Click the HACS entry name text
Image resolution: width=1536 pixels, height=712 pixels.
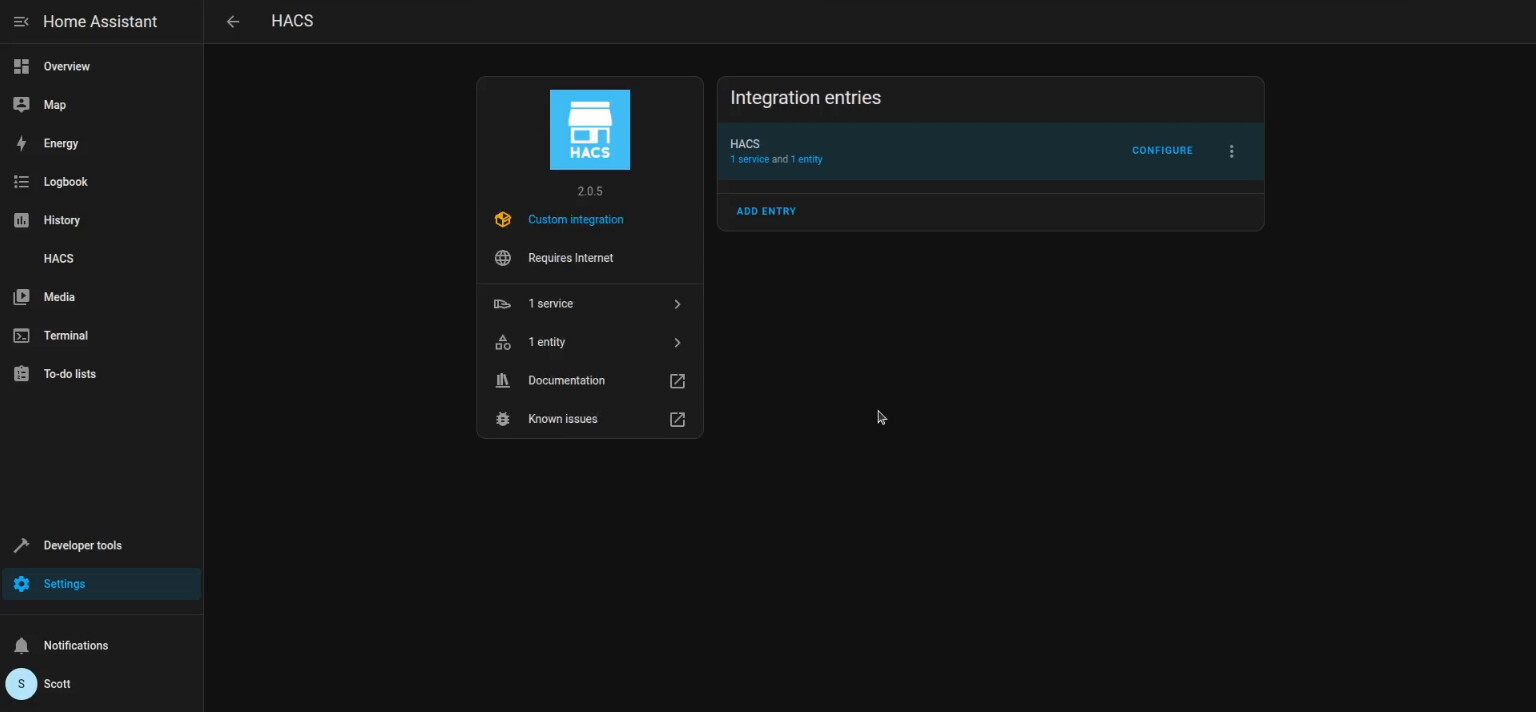[x=745, y=144]
